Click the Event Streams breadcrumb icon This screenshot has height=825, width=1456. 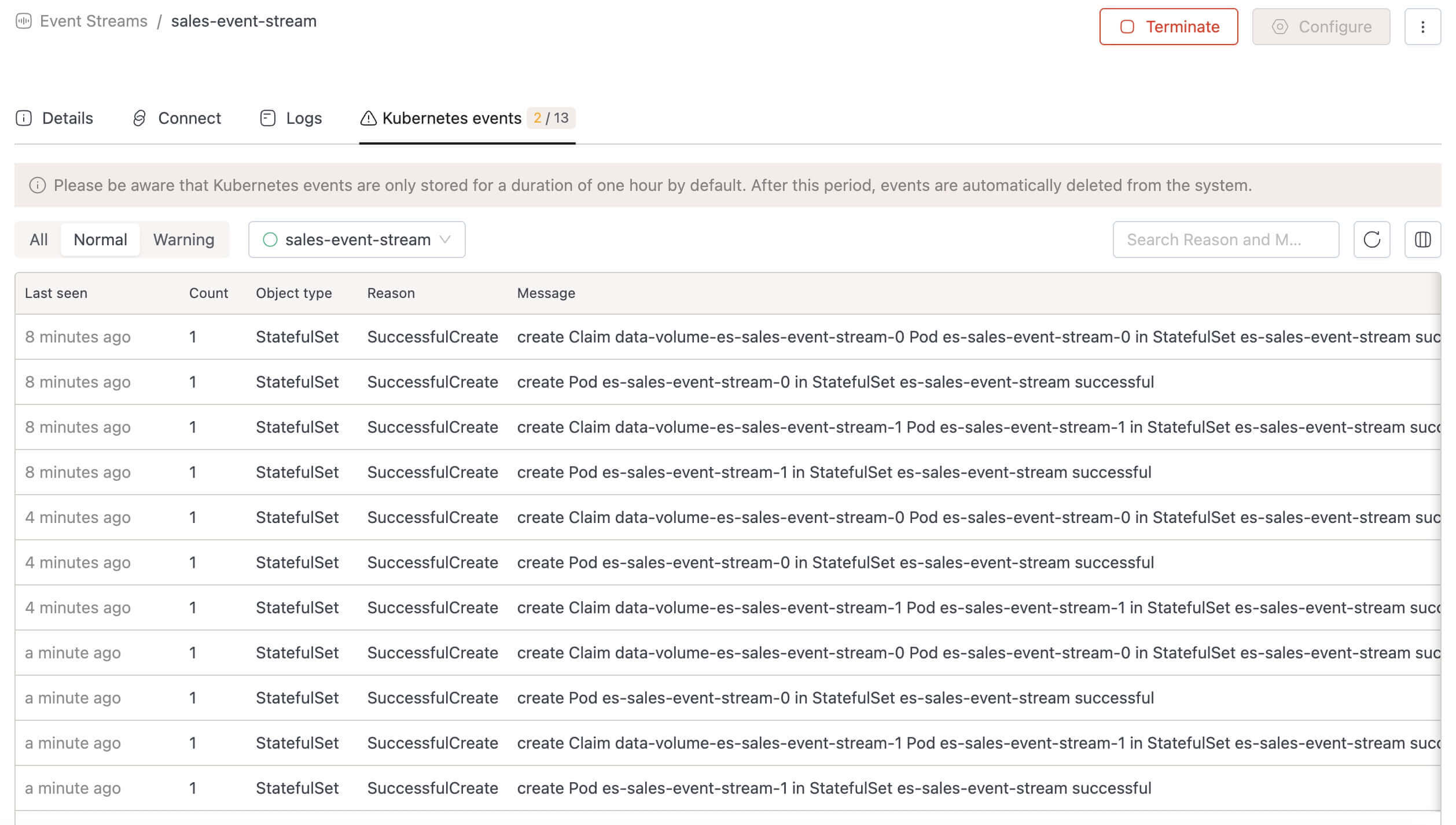click(x=24, y=21)
